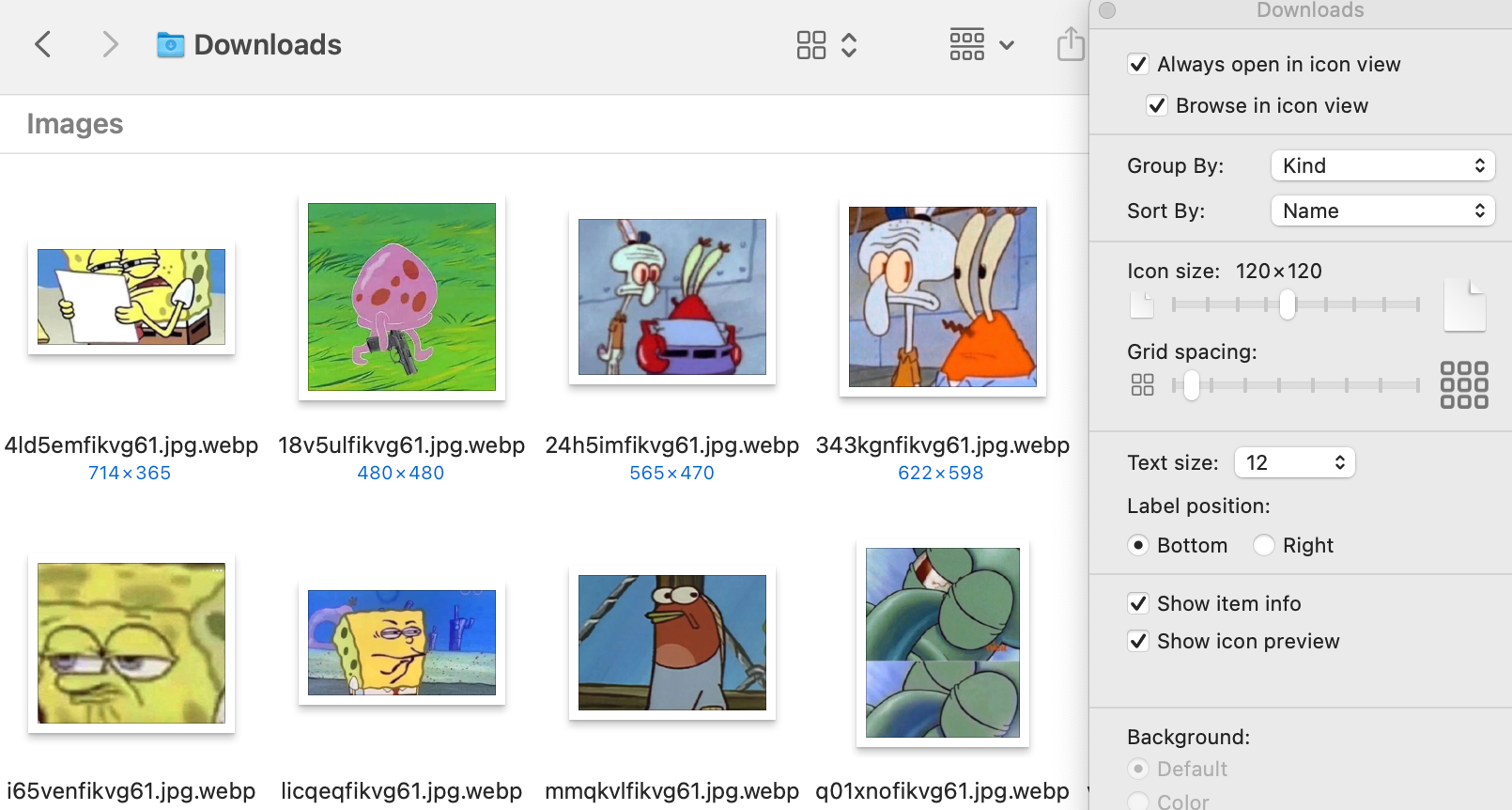The height and width of the screenshot is (810, 1512).
Task: Open the view switcher up-down arrows
Action: coord(849,45)
